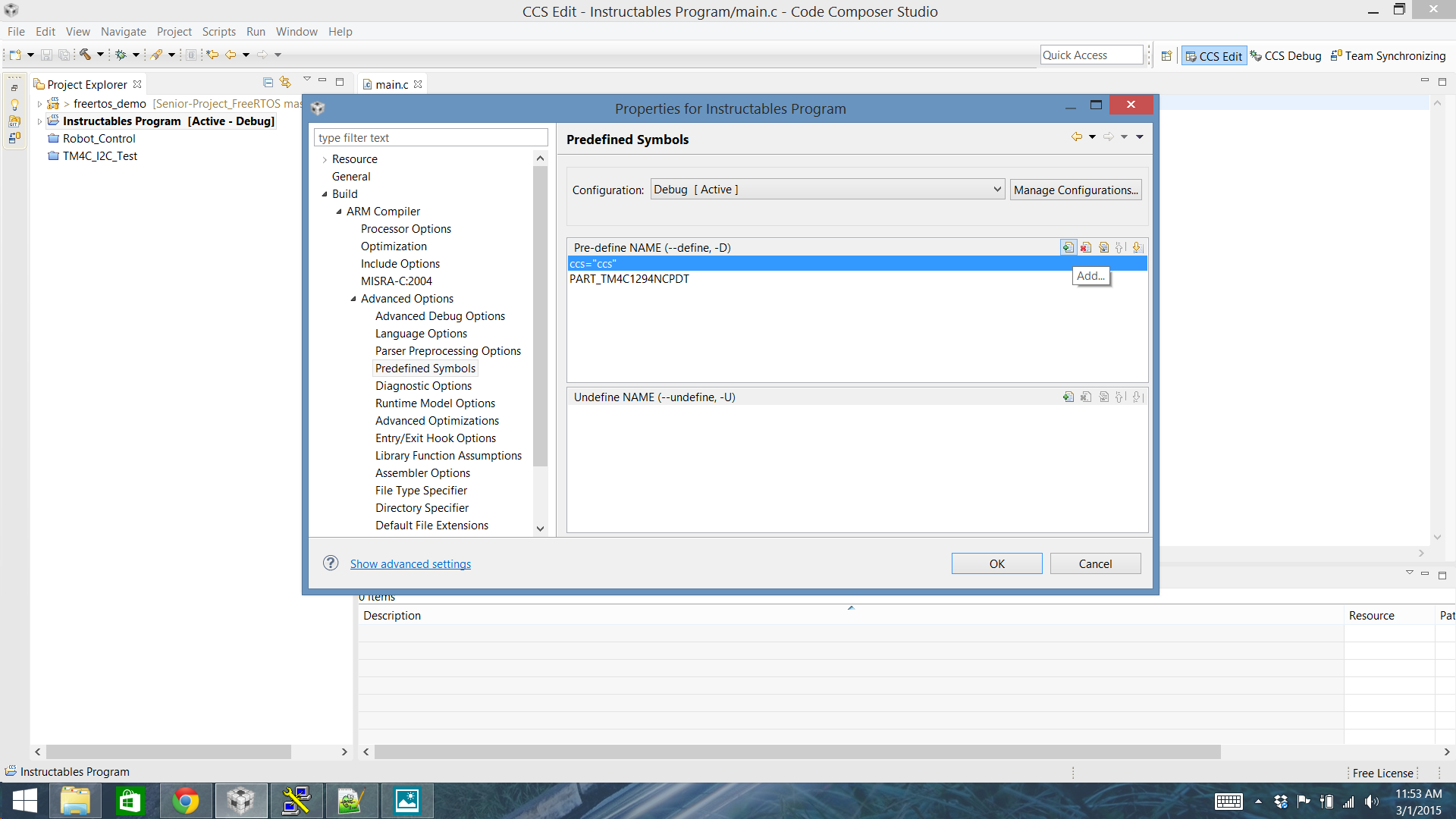Click Delete icon for Pre-define NAME list
1456x819 pixels.
[x=1086, y=247]
